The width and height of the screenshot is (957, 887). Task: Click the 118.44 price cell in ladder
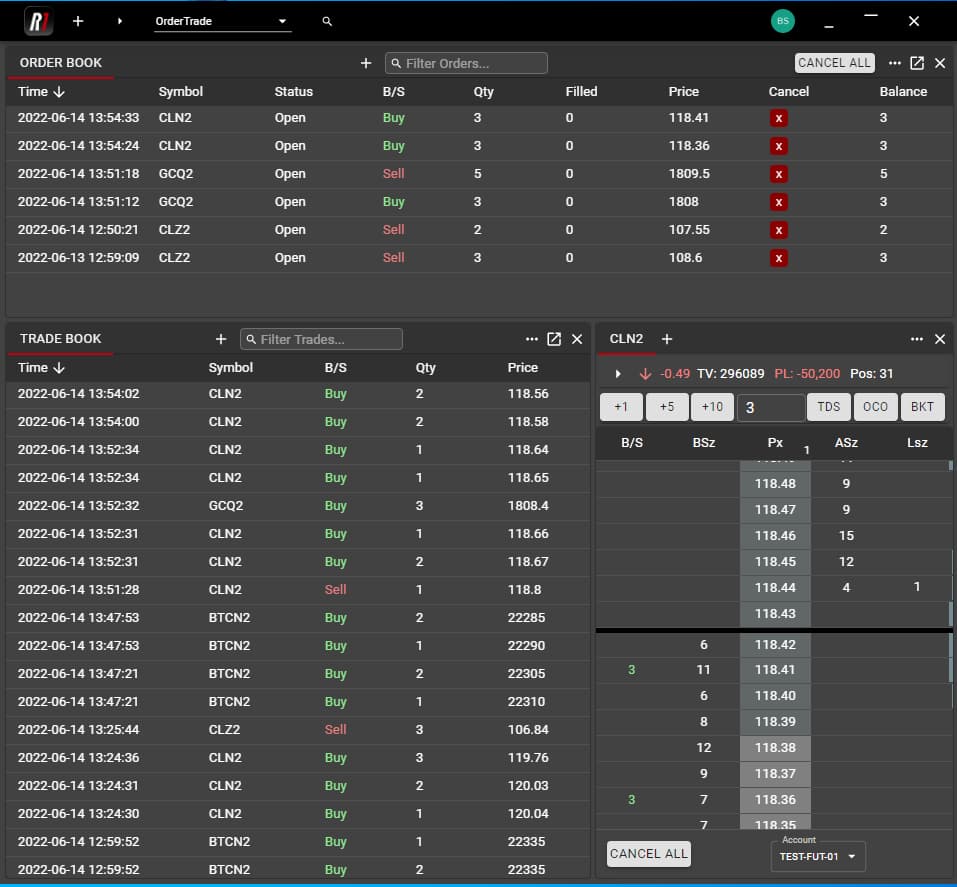click(x=775, y=588)
